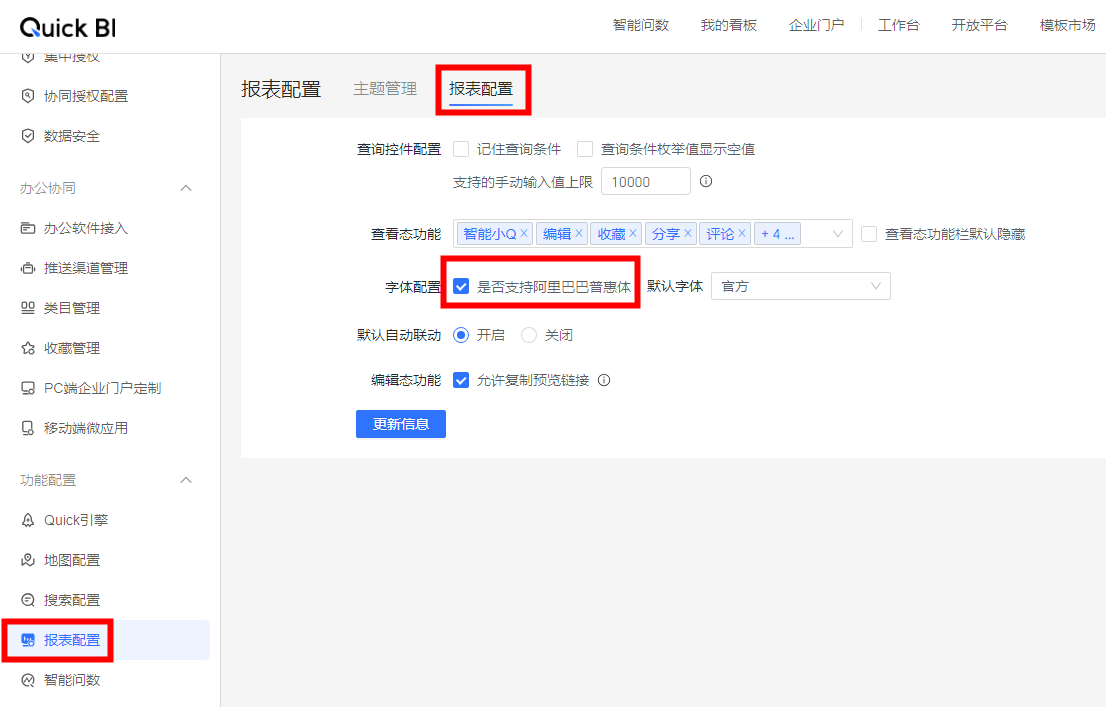Tick 查看态功能栏默认隐藏 checkbox
Screen dimensions: 1106x707
[x=869, y=234]
